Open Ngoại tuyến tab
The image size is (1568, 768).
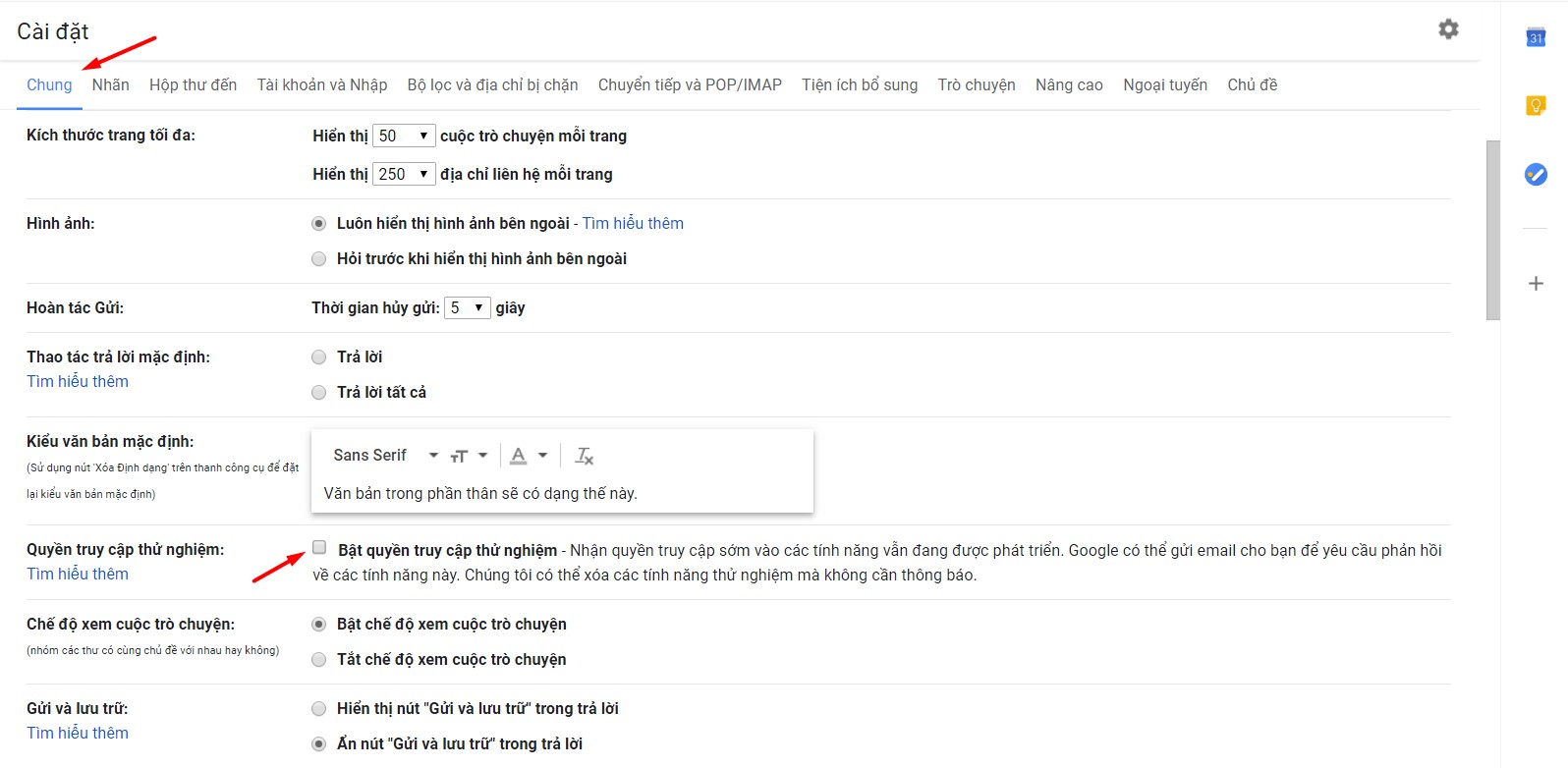click(1165, 85)
